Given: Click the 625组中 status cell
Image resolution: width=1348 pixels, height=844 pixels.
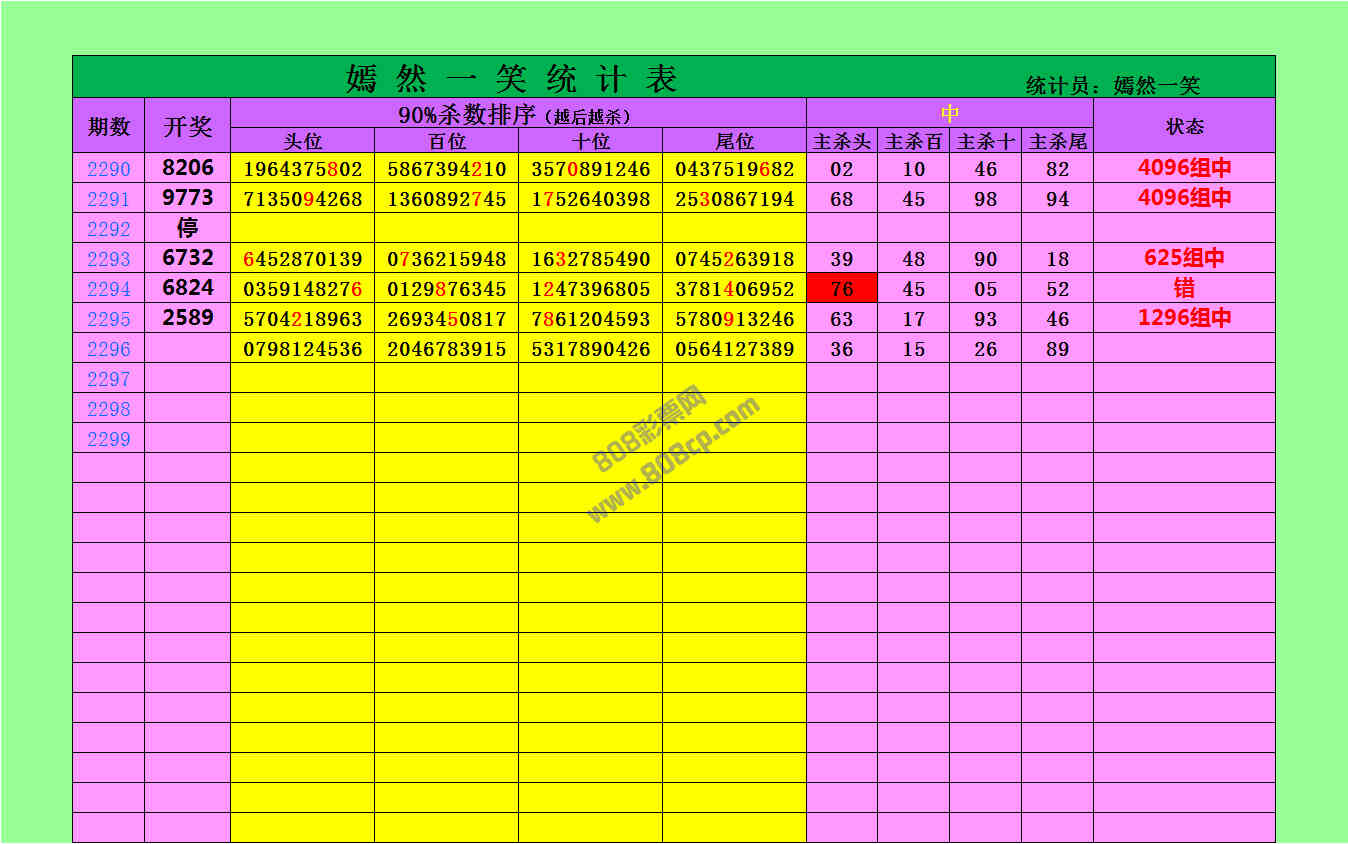Looking at the screenshot, I should 1184,258.
